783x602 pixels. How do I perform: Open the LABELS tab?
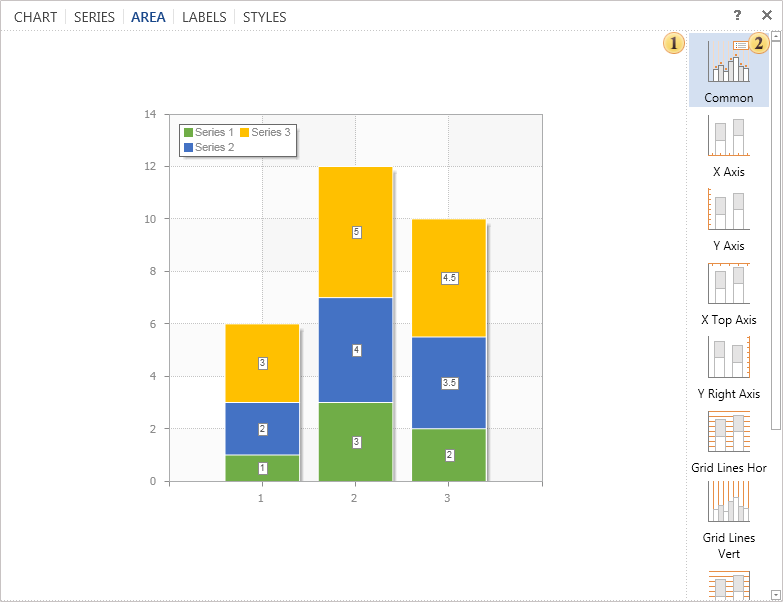point(204,17)
